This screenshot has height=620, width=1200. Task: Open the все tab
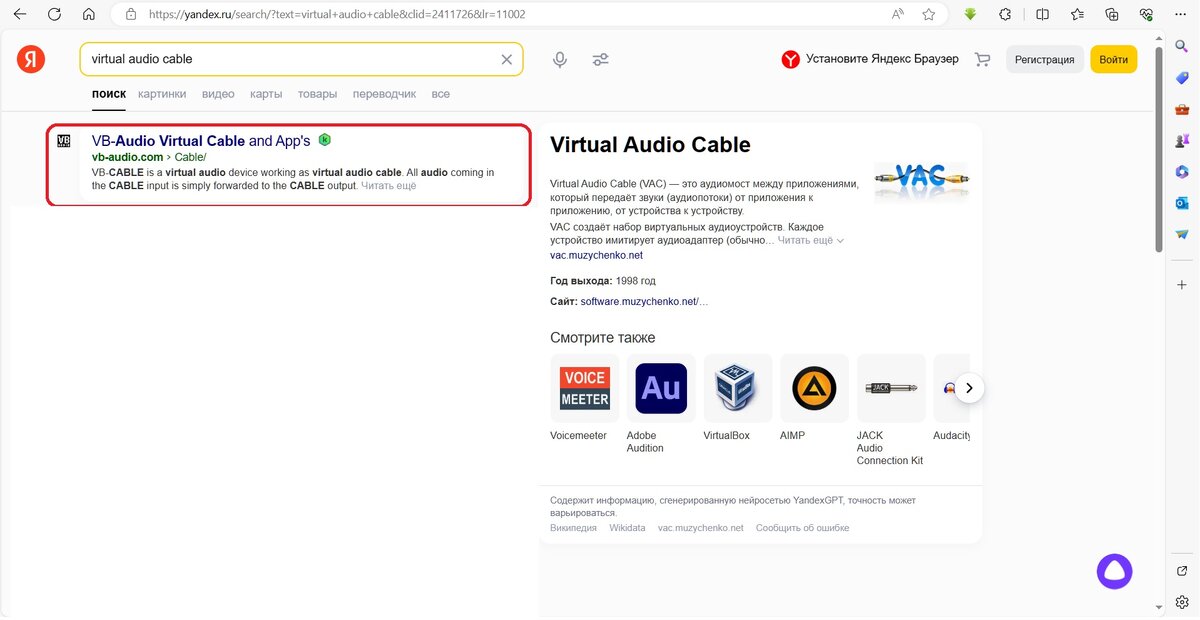pos(441,94)
